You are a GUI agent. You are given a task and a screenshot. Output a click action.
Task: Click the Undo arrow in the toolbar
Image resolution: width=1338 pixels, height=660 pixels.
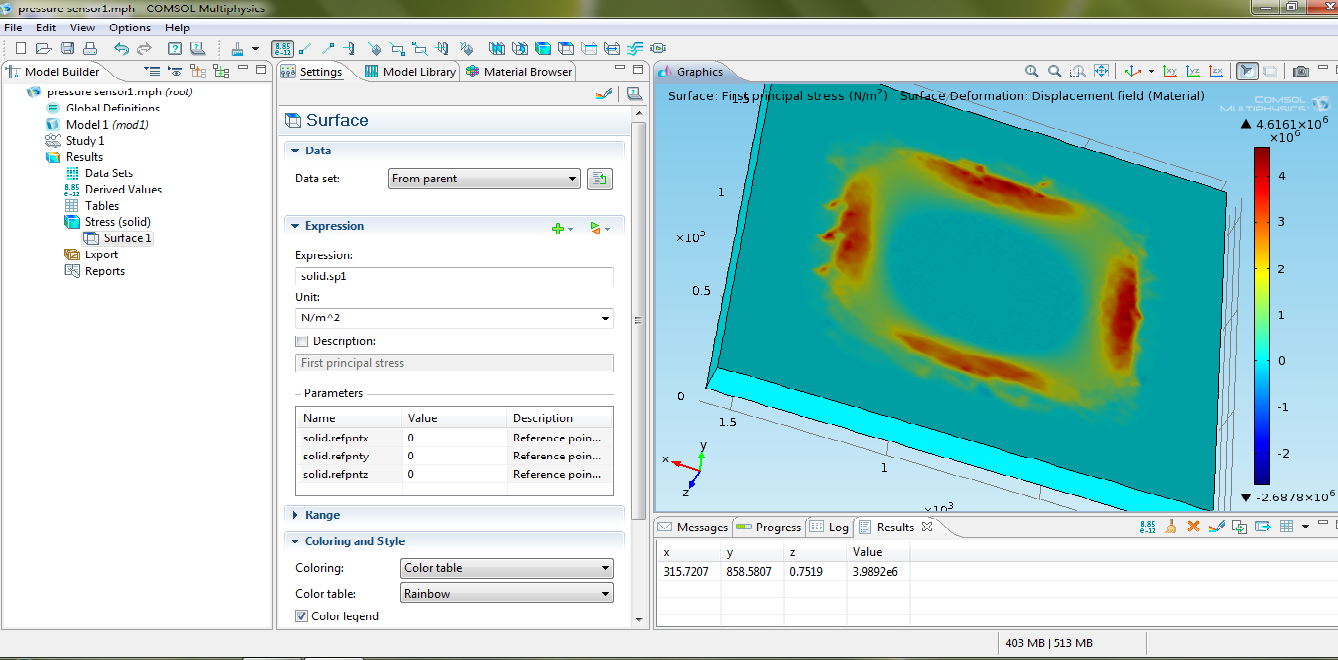click(x=121, y=48)
